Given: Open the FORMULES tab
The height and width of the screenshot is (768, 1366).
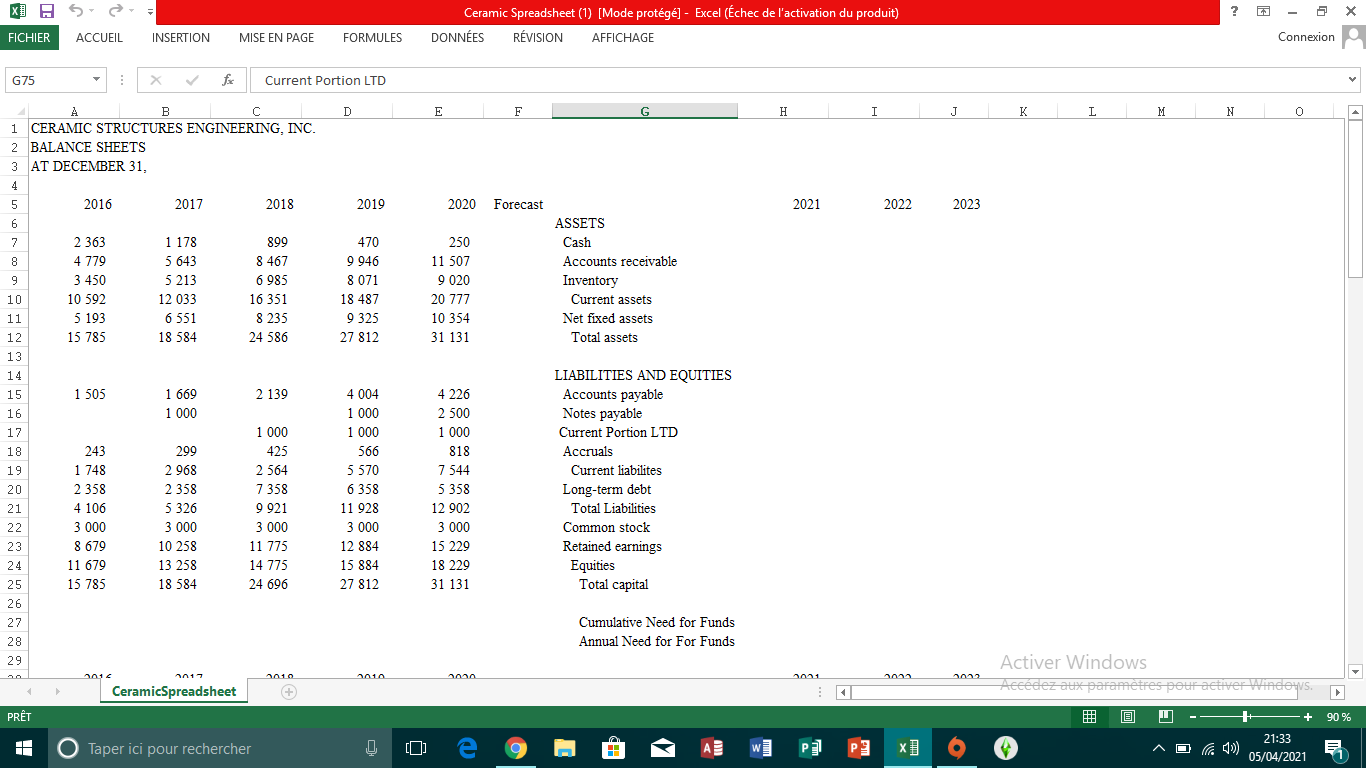Looking at the screenshot, I should [x=372, y=37].
